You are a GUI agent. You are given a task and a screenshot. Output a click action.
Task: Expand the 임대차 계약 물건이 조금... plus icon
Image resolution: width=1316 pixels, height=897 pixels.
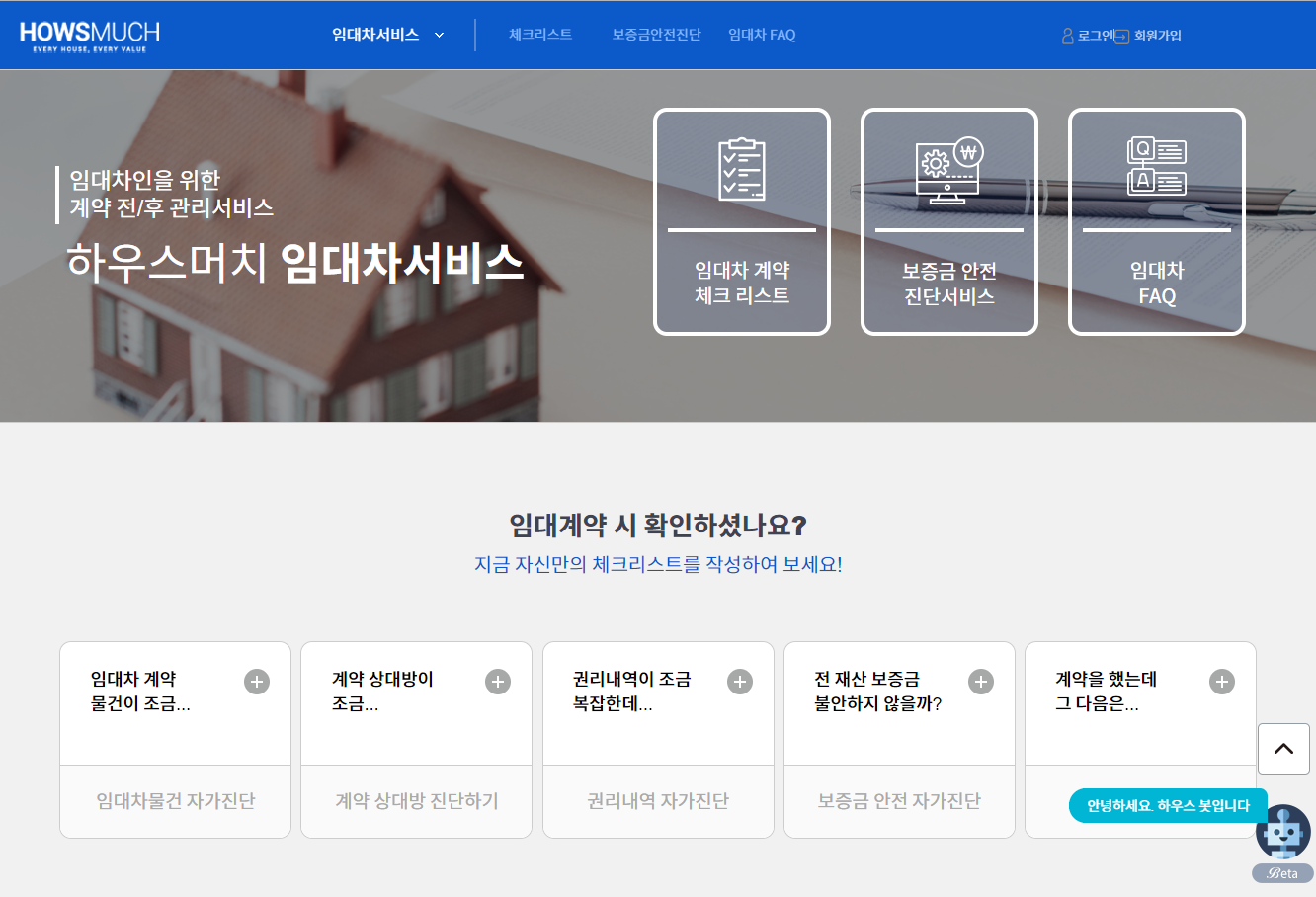coord(257,682)
